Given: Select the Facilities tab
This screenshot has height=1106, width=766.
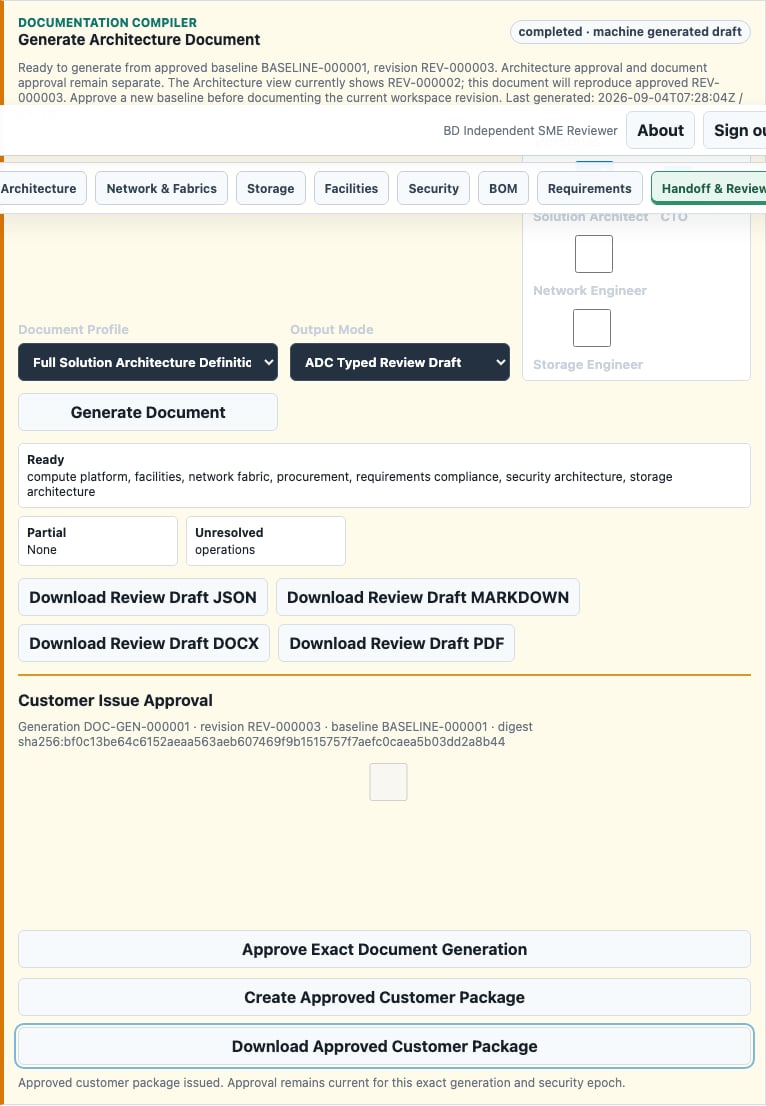Looking at the screenshot, I should [x=351, y=188].
